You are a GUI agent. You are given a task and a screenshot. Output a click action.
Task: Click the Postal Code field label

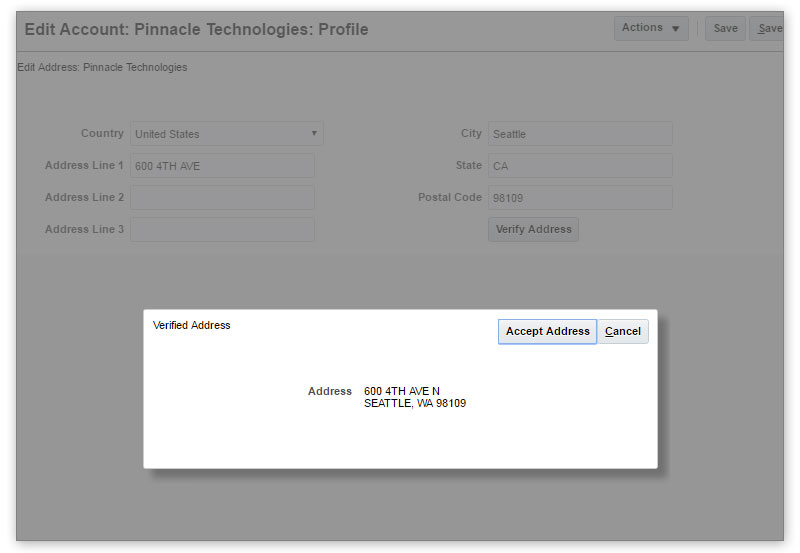coord(449,198)
